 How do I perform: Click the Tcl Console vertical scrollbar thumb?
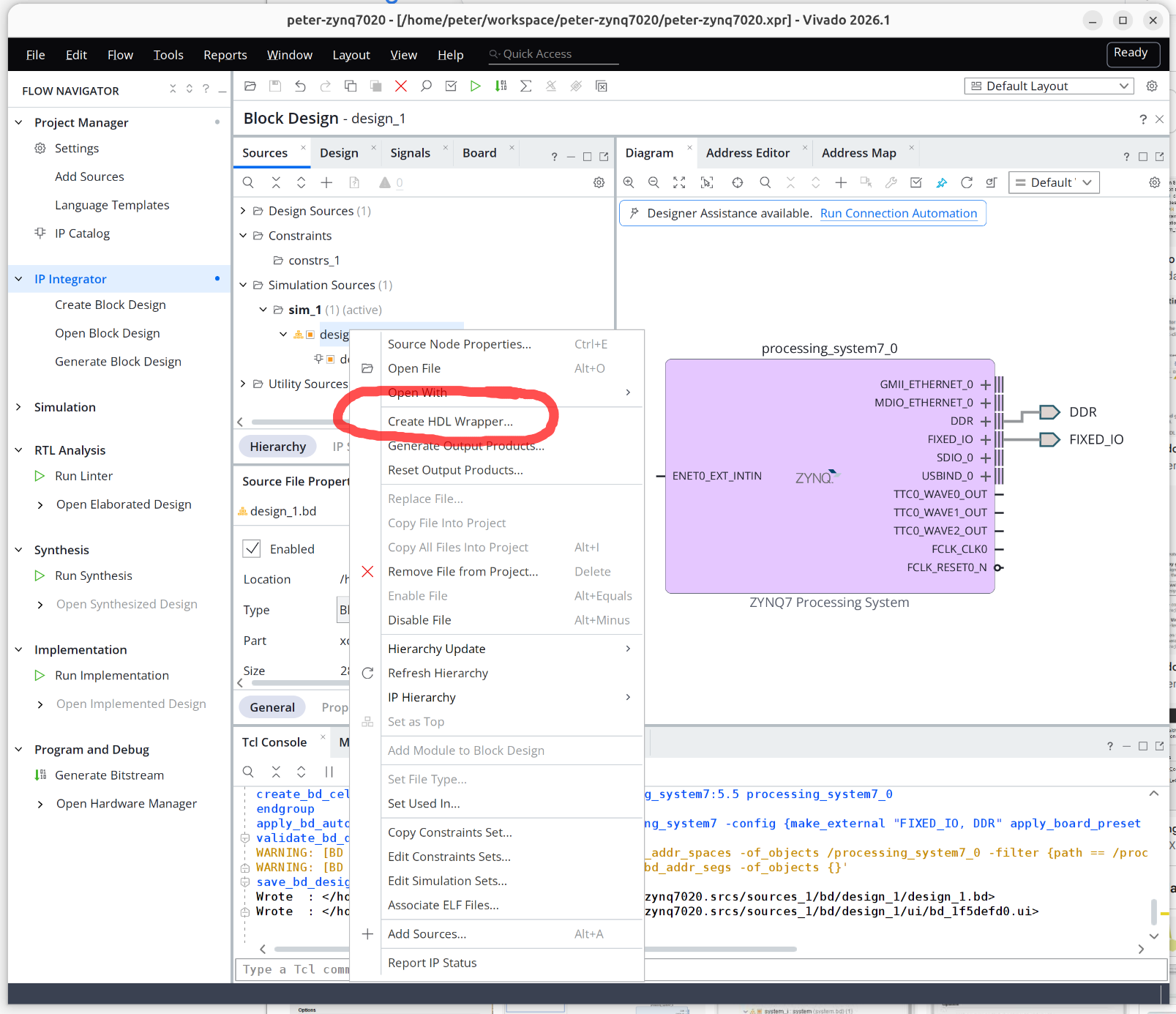click(1154, 912)
